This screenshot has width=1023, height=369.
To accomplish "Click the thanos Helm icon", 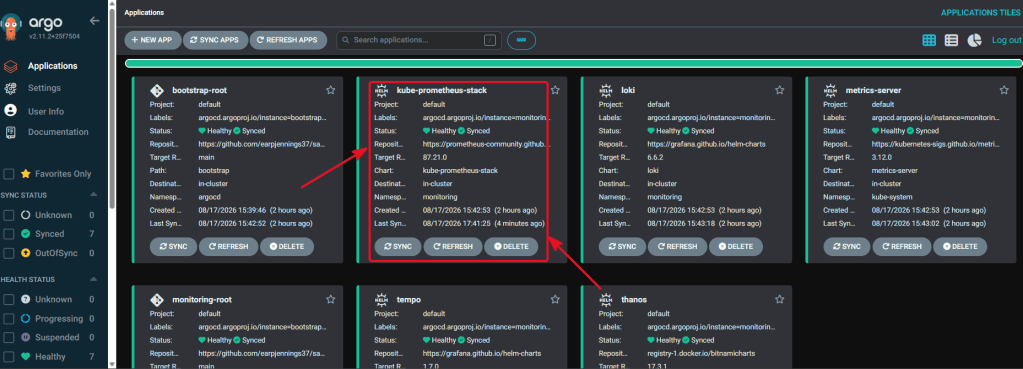I will tap(605, 300).
